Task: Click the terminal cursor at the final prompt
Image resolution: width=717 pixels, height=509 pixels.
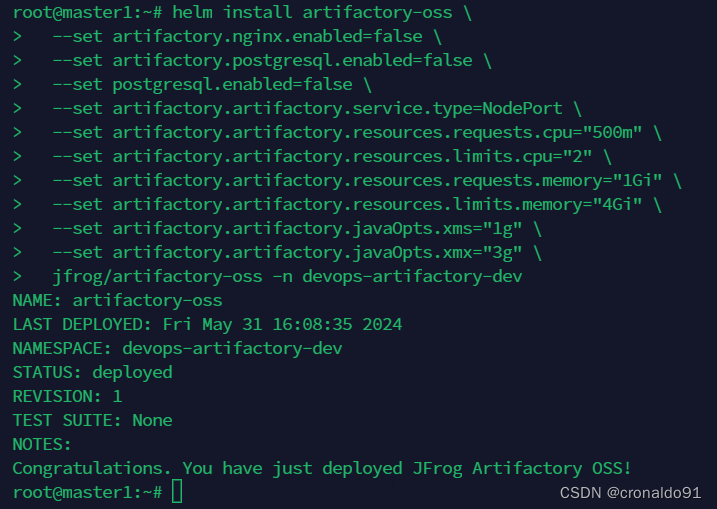Action: click(x=177, y=492)
